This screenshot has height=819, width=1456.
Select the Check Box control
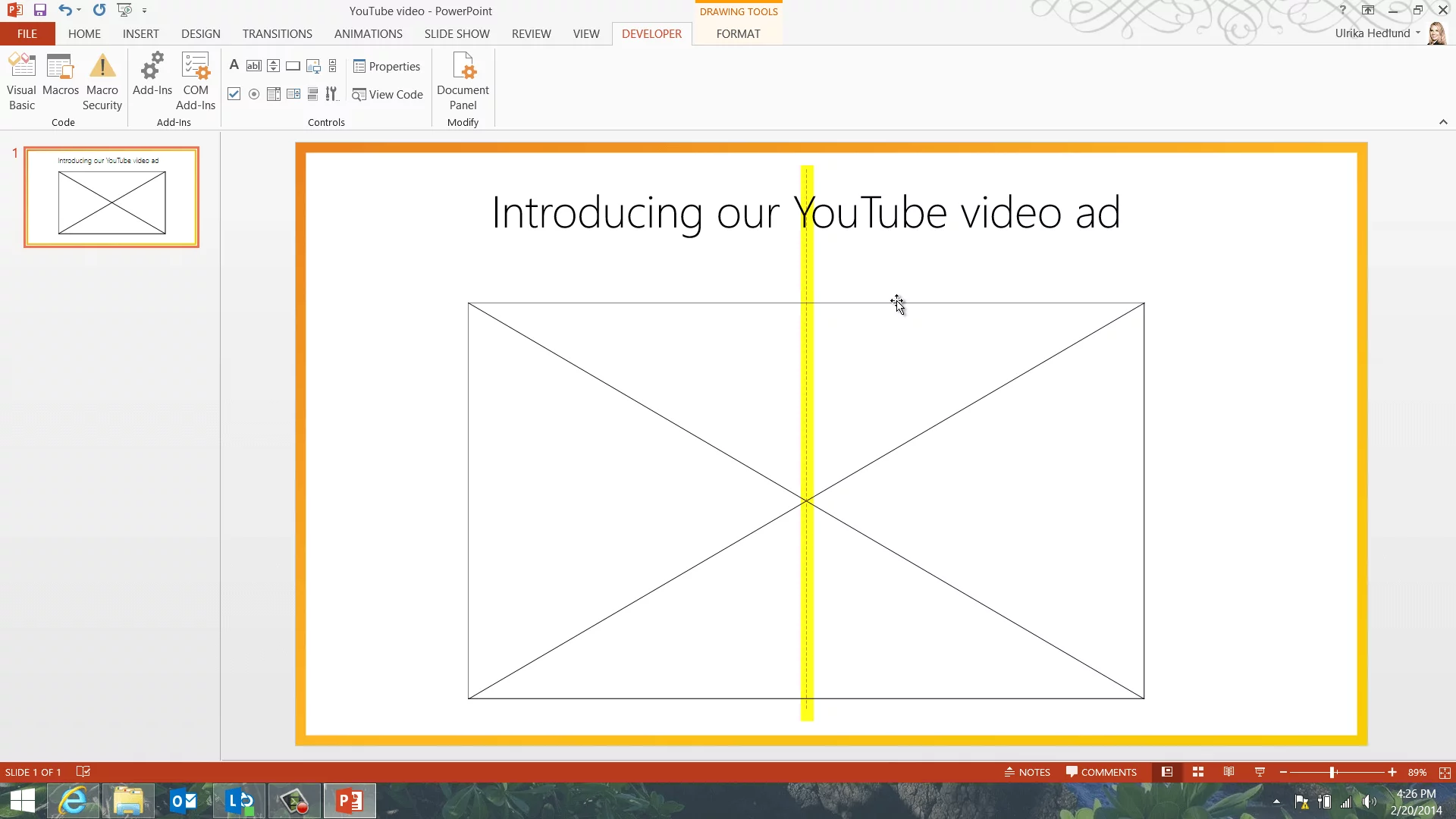[234, 94]
